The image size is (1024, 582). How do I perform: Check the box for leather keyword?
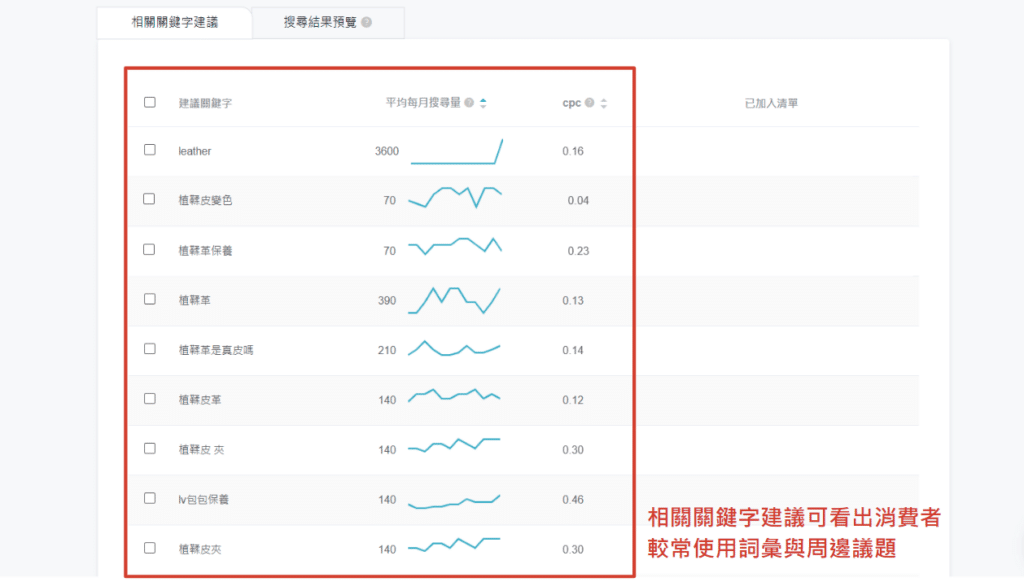pos(150,150)
